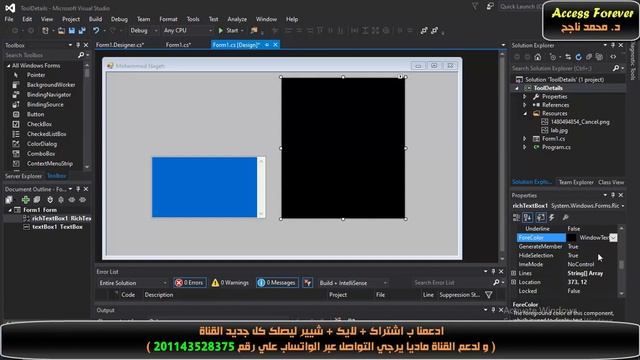
Task: Expand the Location property in Properties
Action: (513, 282)
